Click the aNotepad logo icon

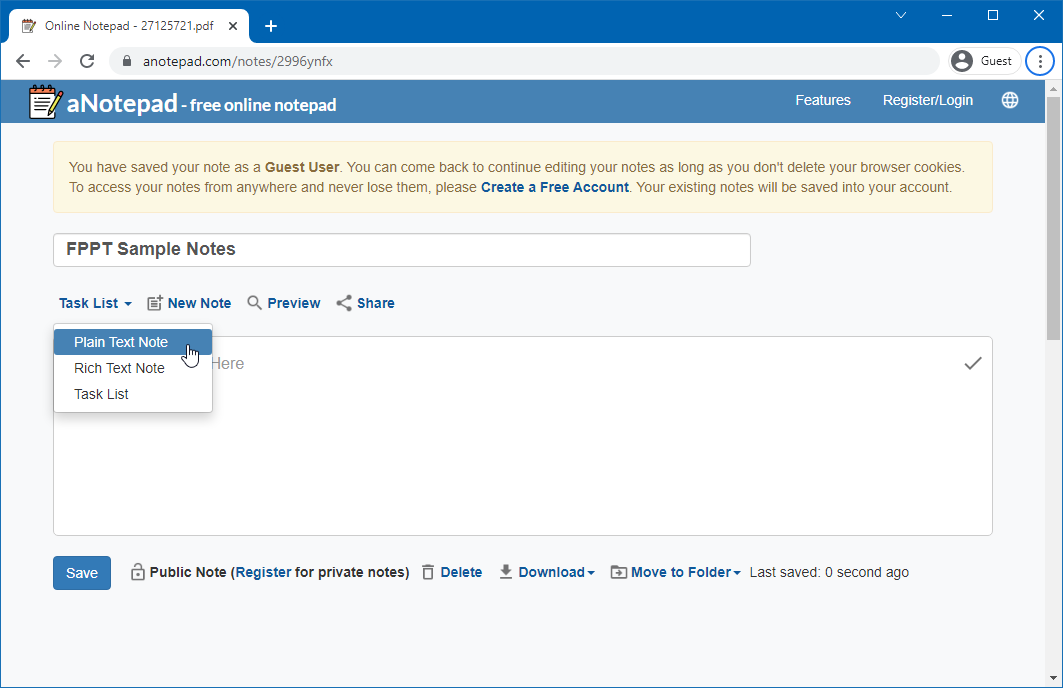click(x=45, y=102)
